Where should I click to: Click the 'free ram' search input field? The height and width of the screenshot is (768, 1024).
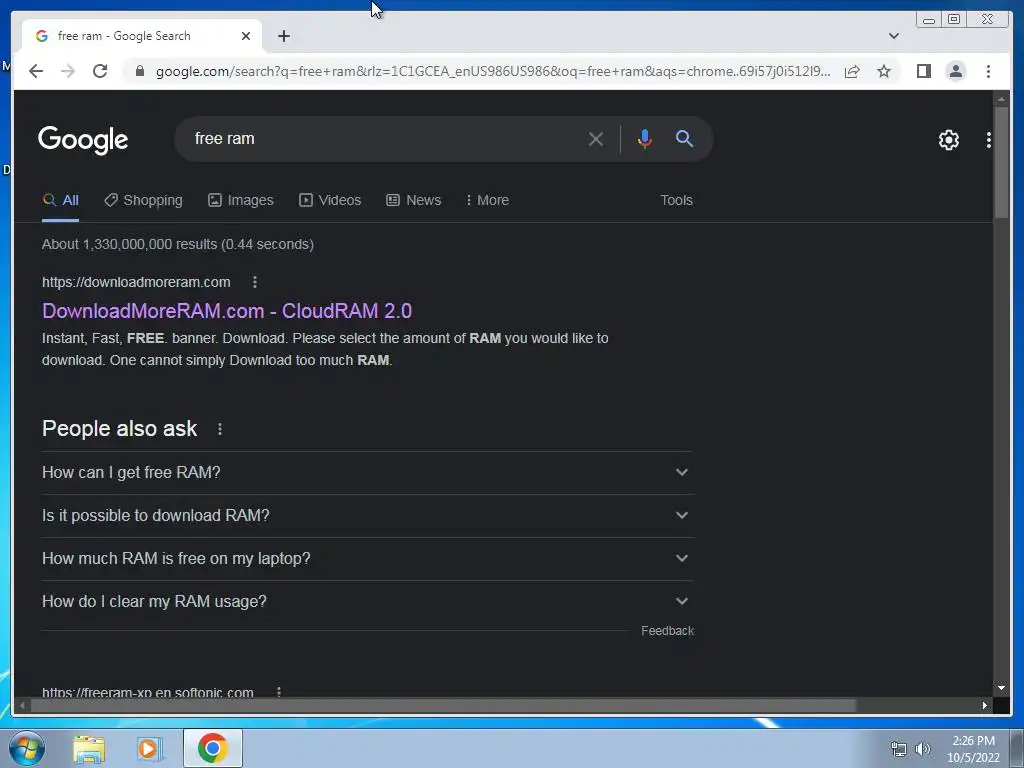tap(385, 138)
